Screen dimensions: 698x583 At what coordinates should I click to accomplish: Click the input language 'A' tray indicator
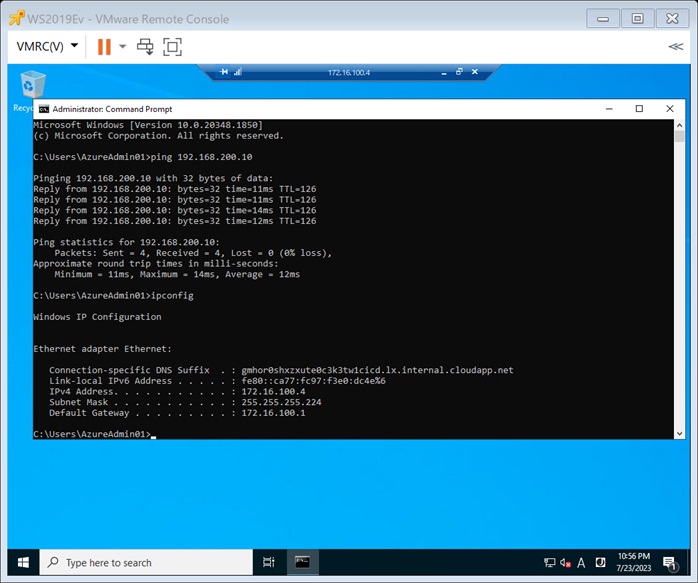pyautogui.click(x=581, y=563)
